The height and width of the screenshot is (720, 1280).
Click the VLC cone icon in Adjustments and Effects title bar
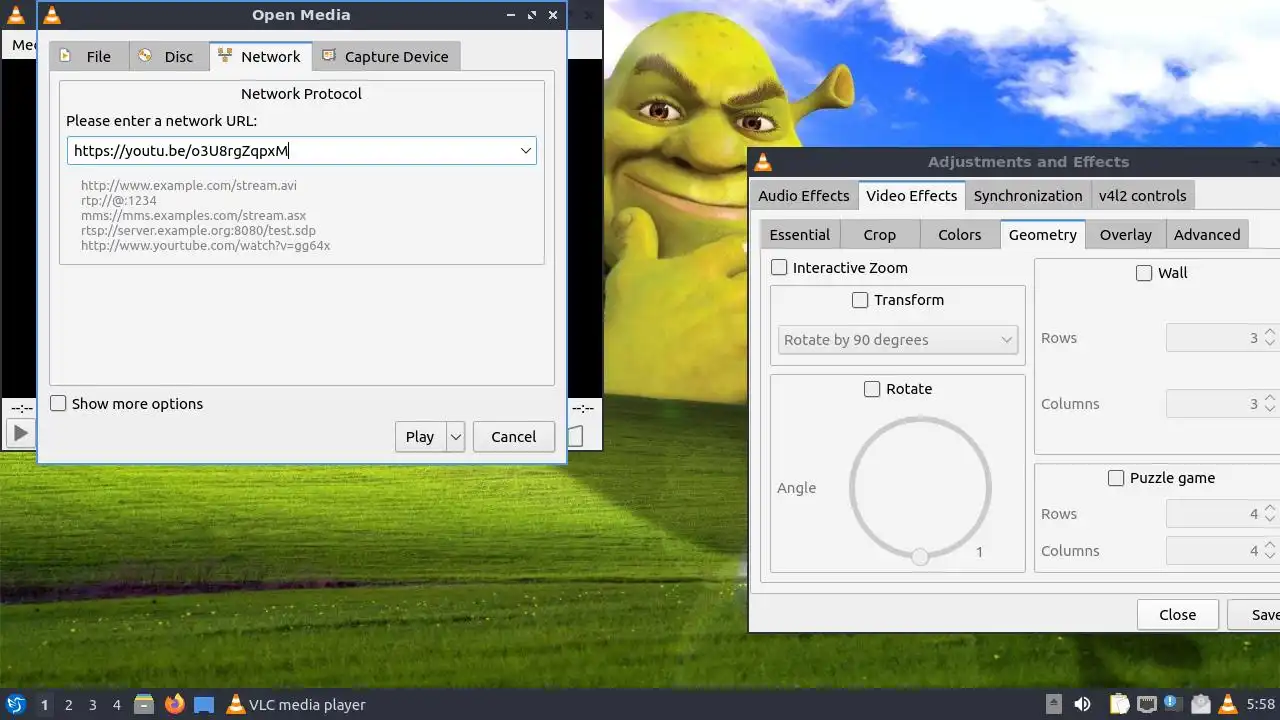click(x=763, y=162)
